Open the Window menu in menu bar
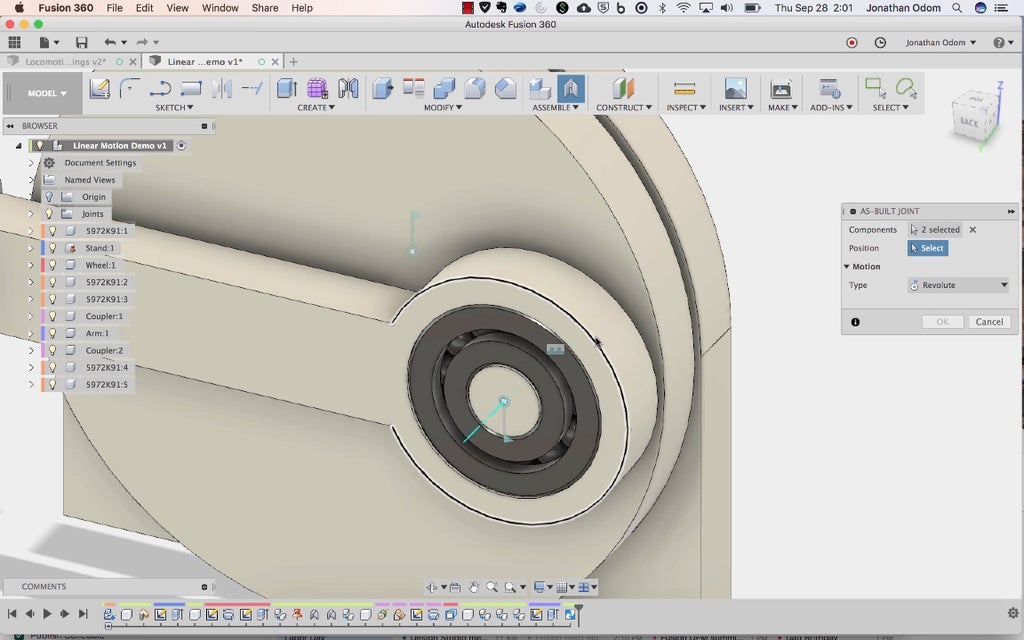 tap(220, 8)
